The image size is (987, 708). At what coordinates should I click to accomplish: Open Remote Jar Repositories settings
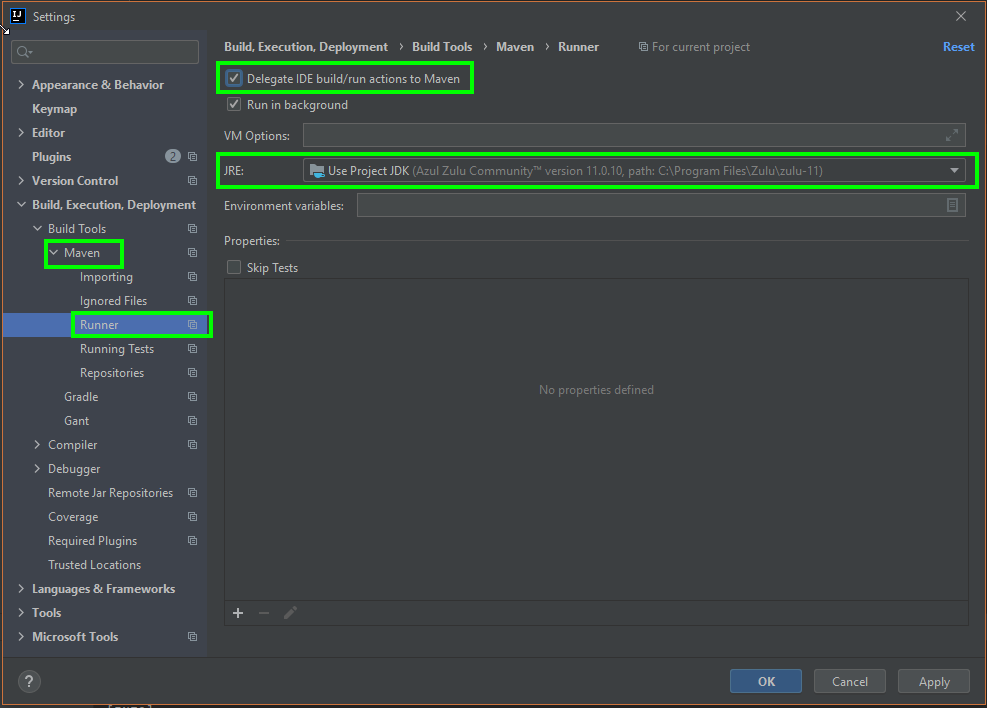click(111, 493)
